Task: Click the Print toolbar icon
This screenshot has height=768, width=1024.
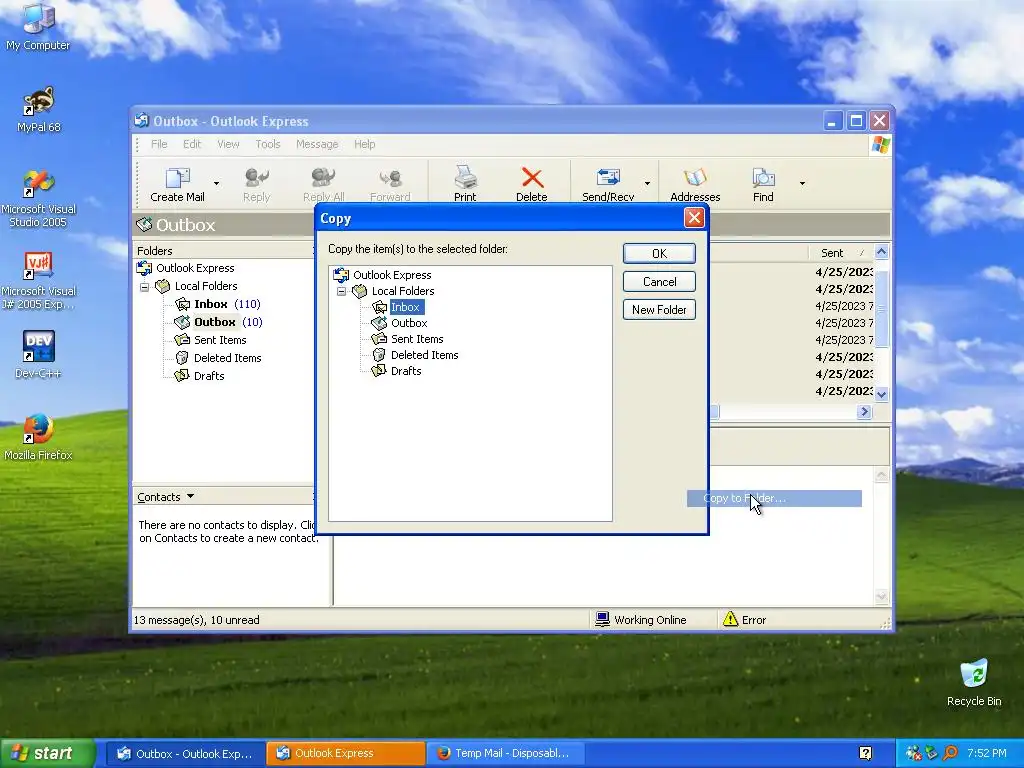Action: pos(465,184)
